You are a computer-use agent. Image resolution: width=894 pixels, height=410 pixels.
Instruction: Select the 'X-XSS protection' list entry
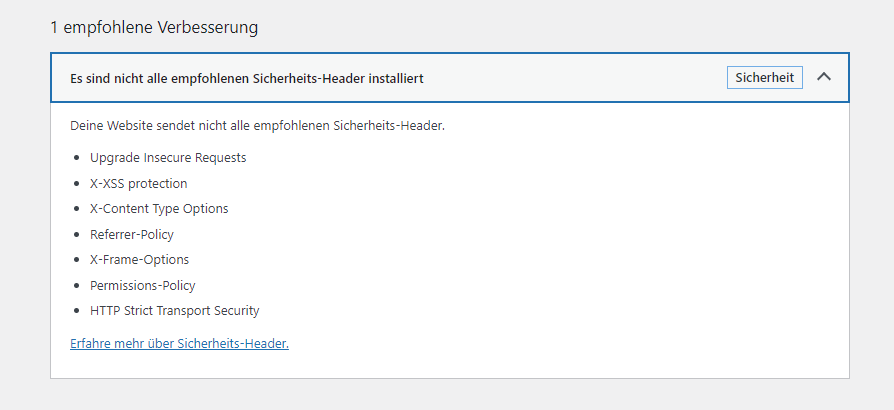[x=139, y=184]
